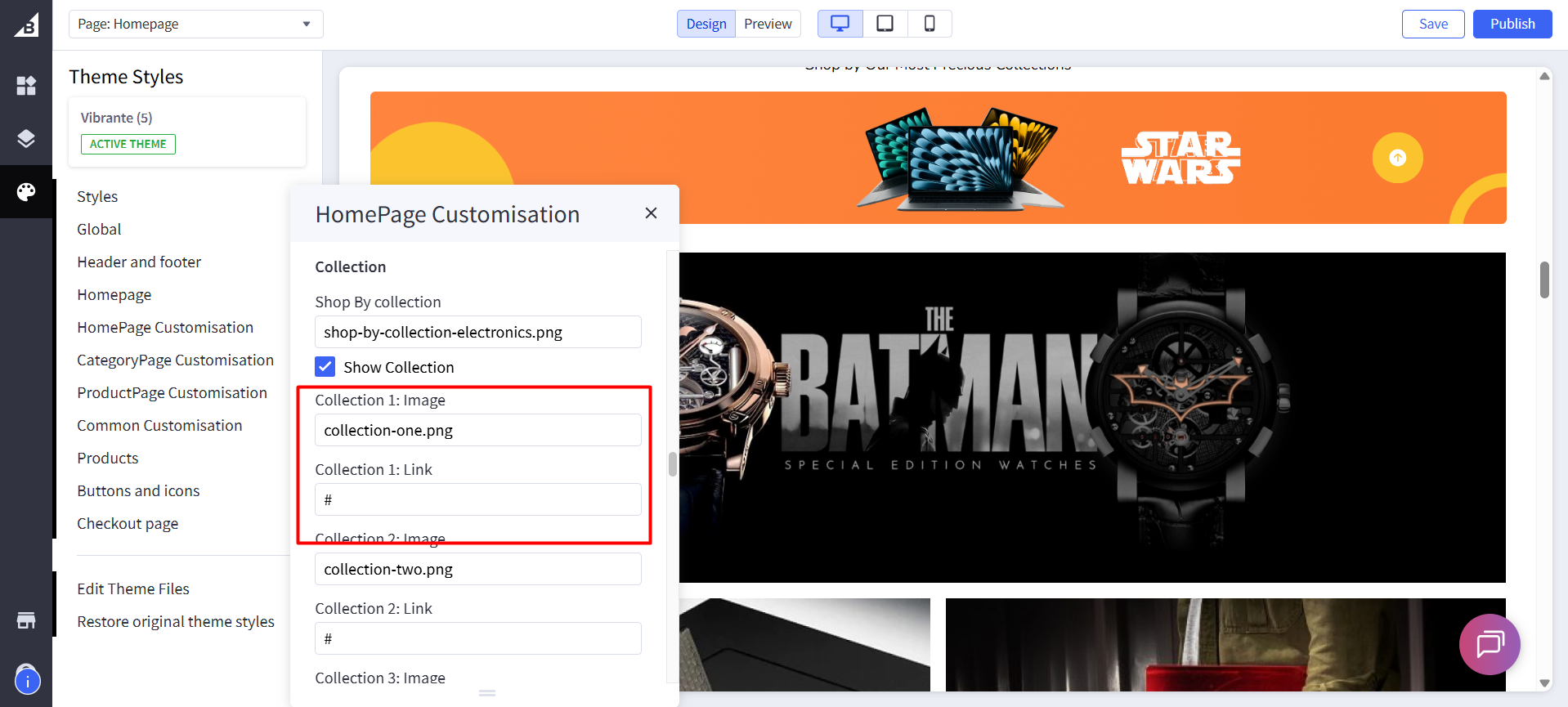The width and height of the screenshot is (1568, 707).
Task: Open the Products settings section
Action: point(108,458)
